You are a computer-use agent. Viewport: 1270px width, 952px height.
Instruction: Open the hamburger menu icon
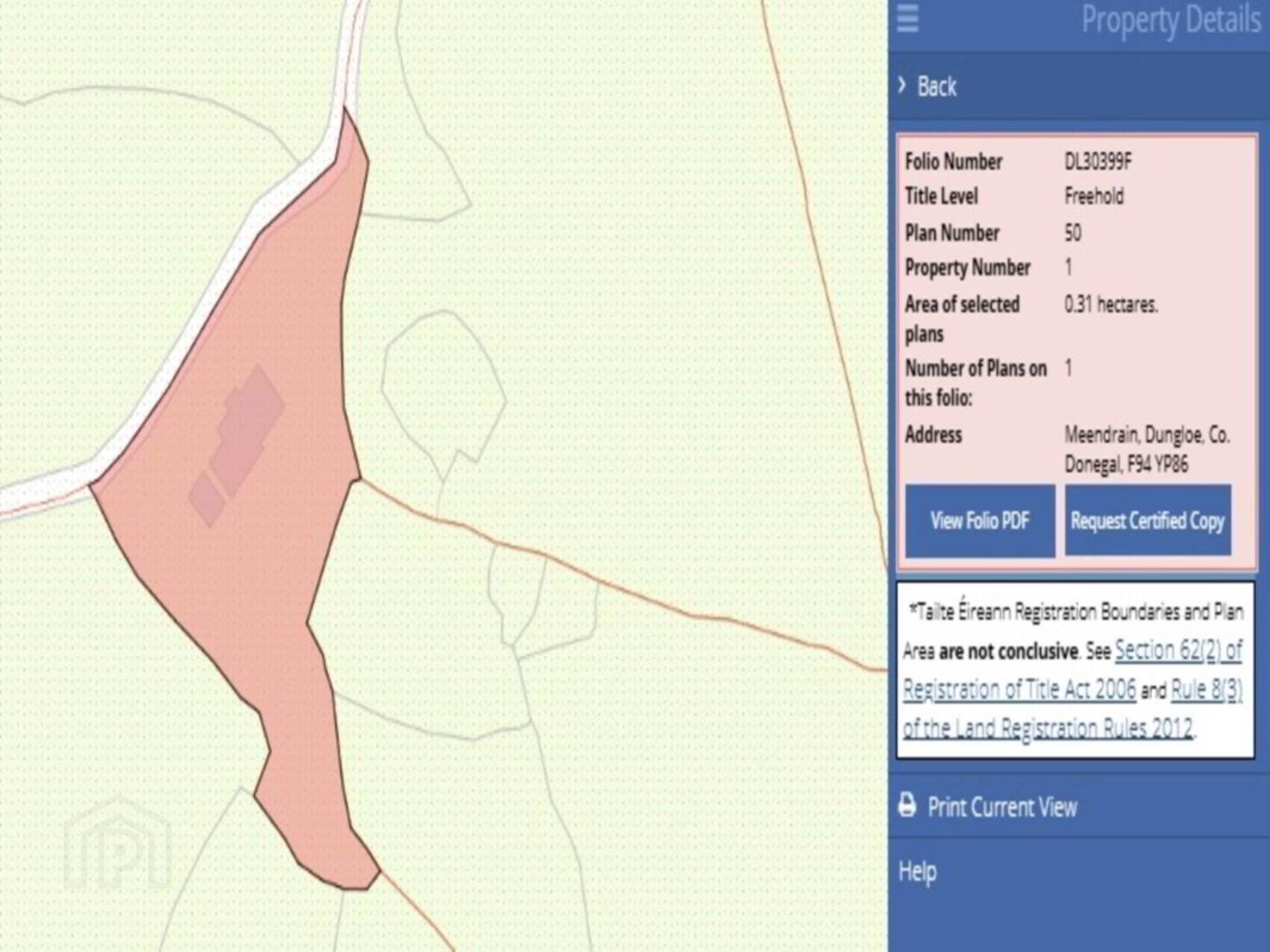tap(908, 18)
